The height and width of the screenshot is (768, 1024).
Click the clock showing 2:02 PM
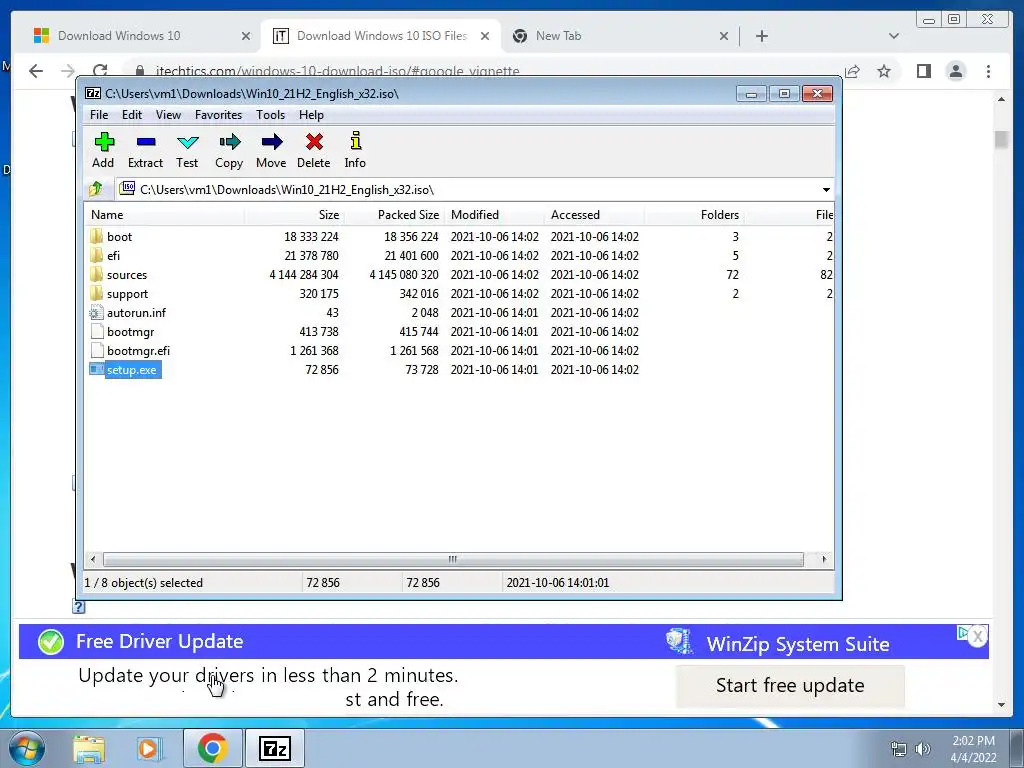pyautogui.click(x=973, y=741)
